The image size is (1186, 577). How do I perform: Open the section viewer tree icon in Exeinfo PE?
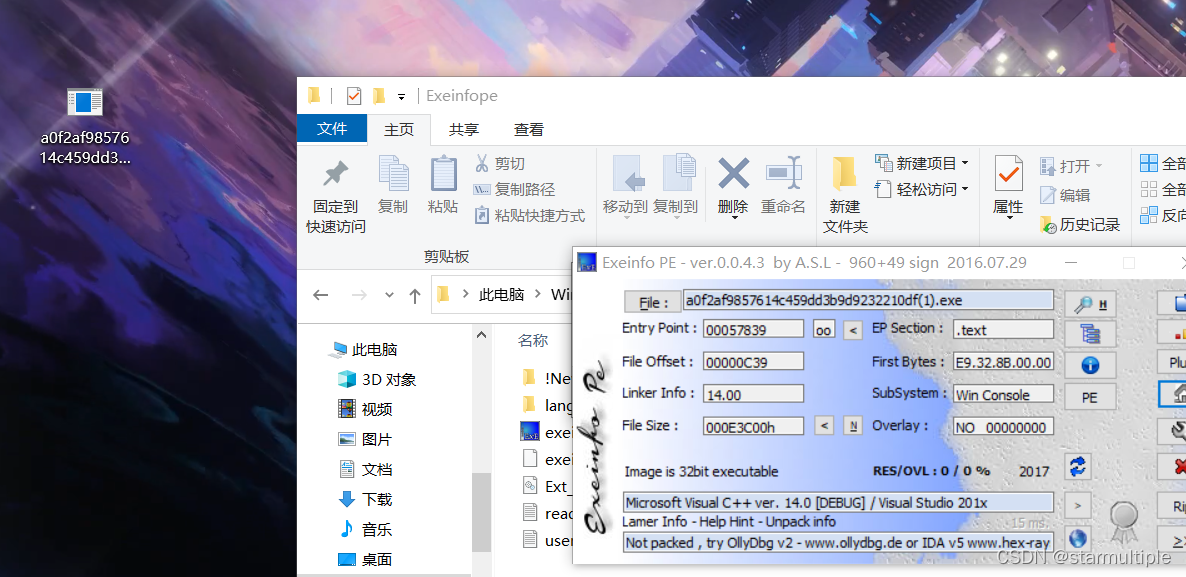point(1091,333)
